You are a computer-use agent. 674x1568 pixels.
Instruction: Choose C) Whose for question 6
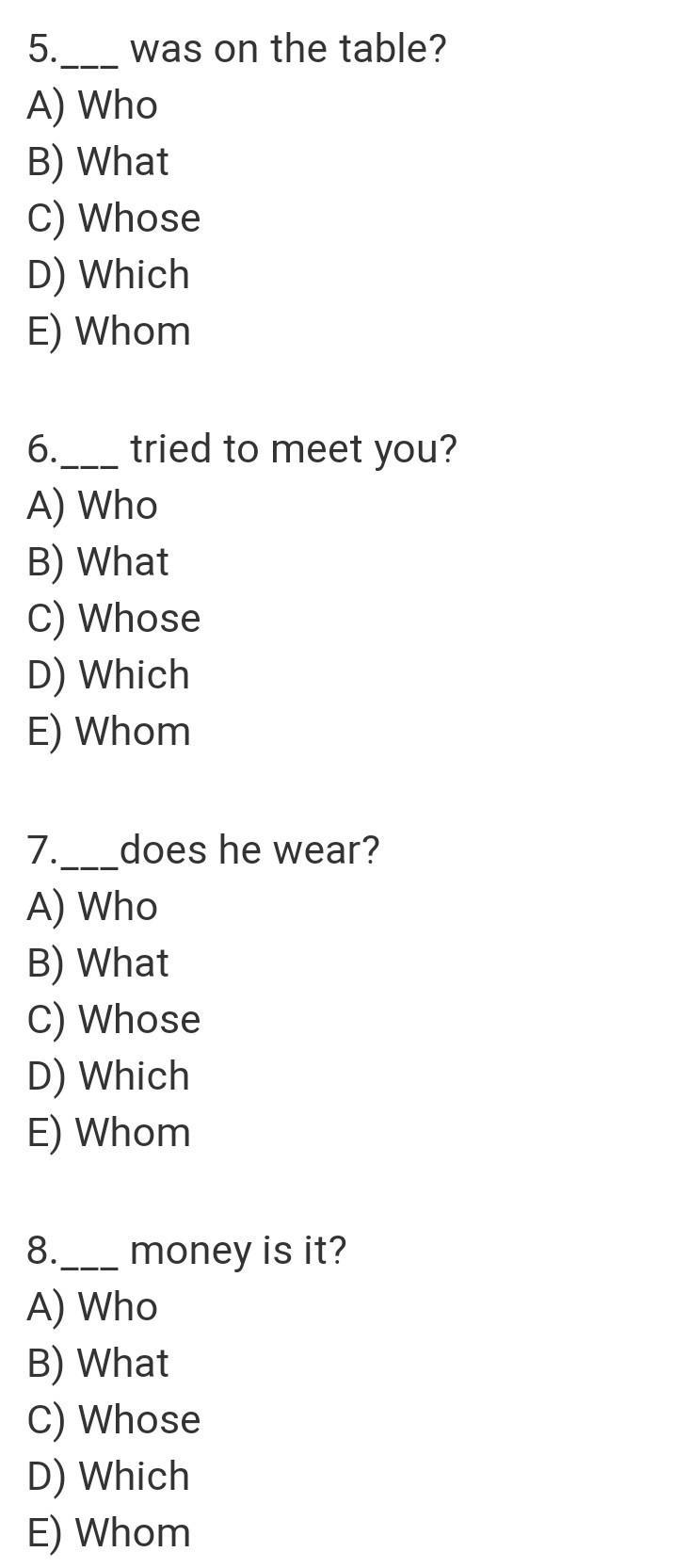[x=114, y=619]
